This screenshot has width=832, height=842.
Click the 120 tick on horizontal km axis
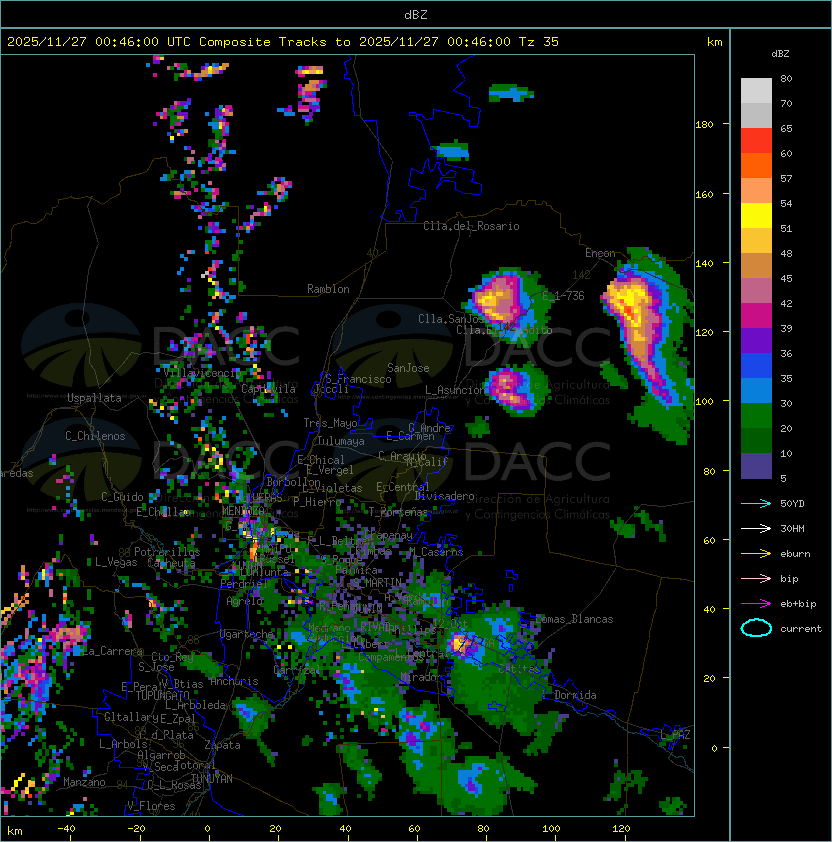621,829
